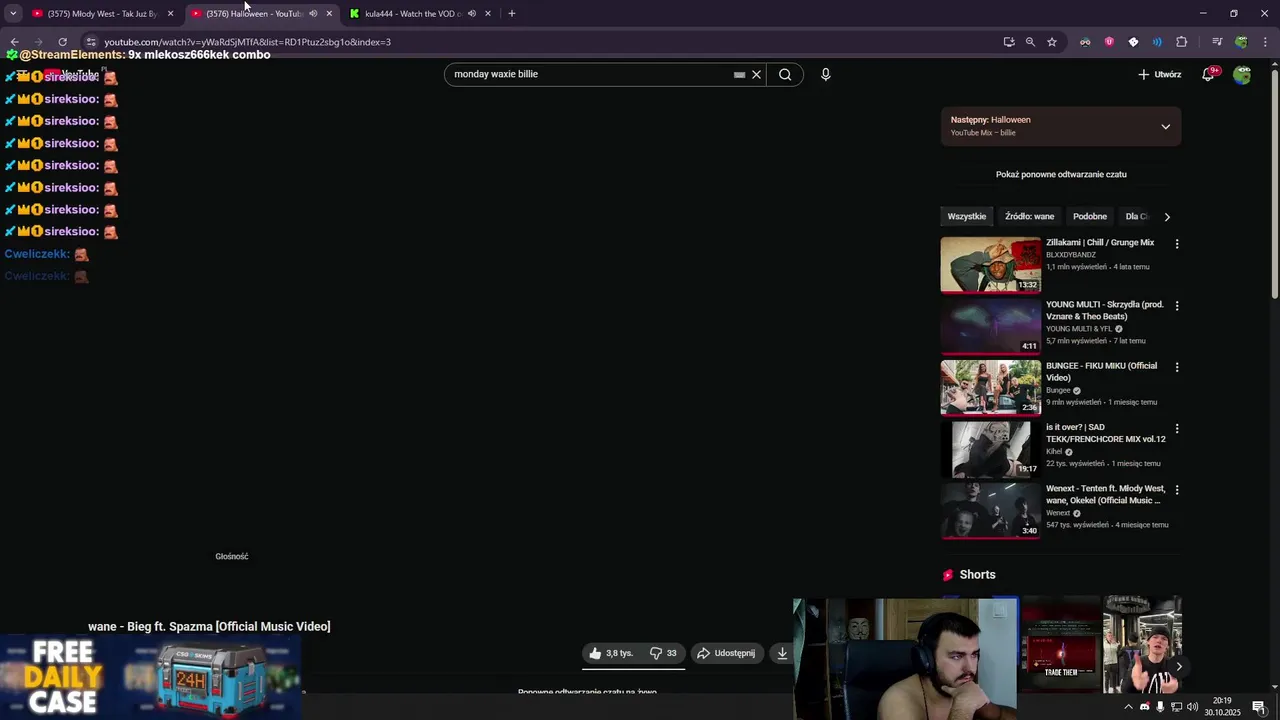
Task: Open the taskbar clock showing 20:19
Action: 1222,707
